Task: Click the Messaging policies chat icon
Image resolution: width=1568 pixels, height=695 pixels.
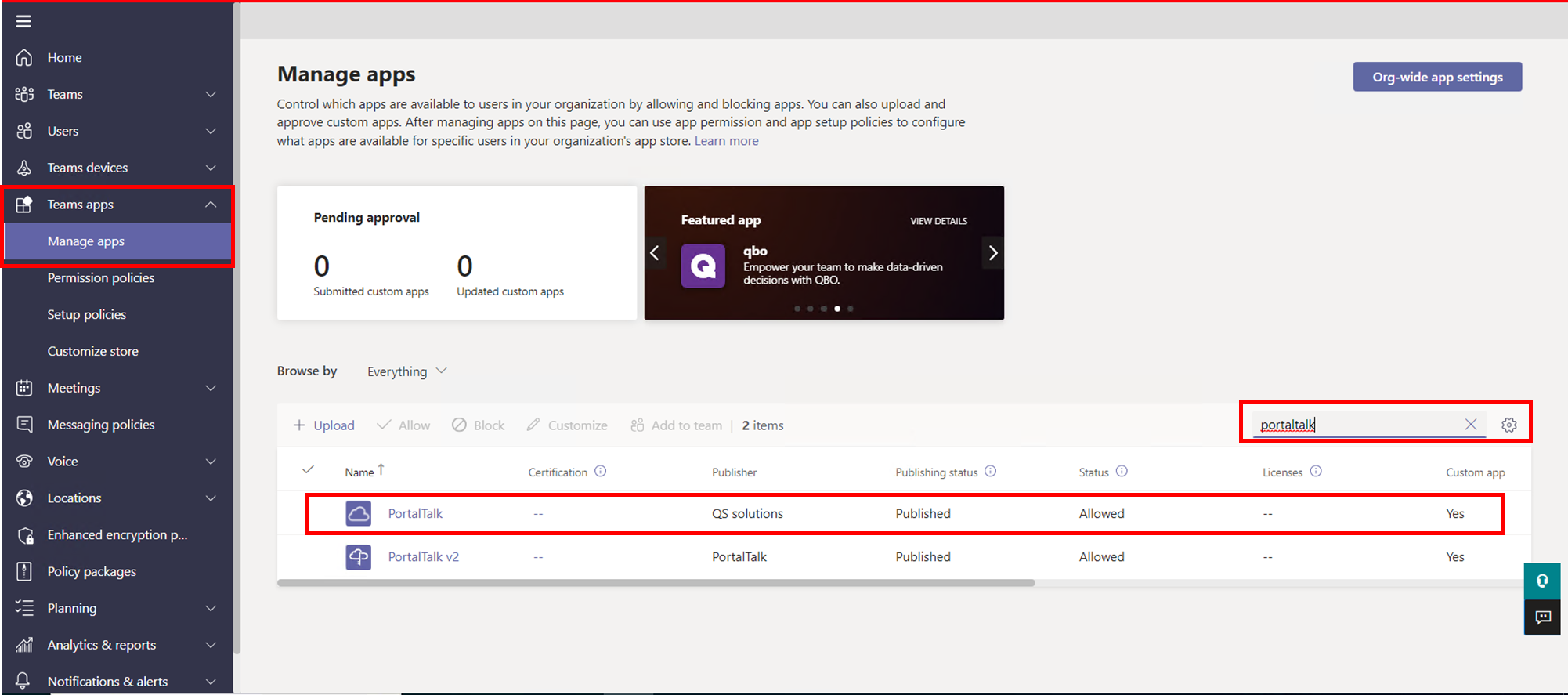Action: [x=24, y=425]
